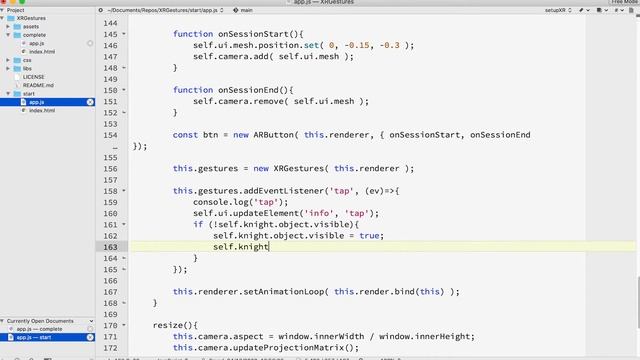Select the XRGestures project folder
640x360 pixels.
pyautogui.click(x=31, y=18)
